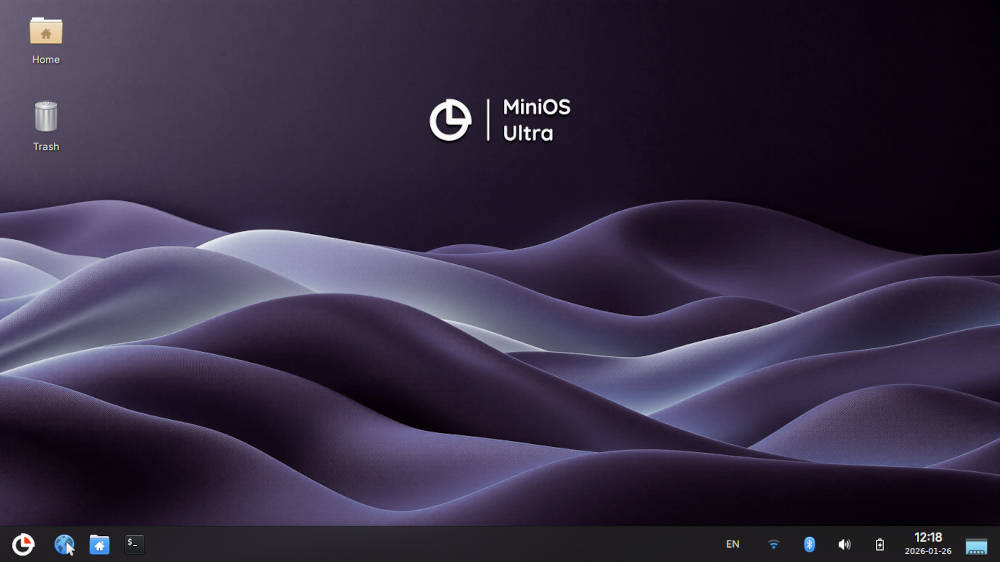1000x562 pixels.
Task: Click the "Home" label under the folder
Action: click(46, 60)
